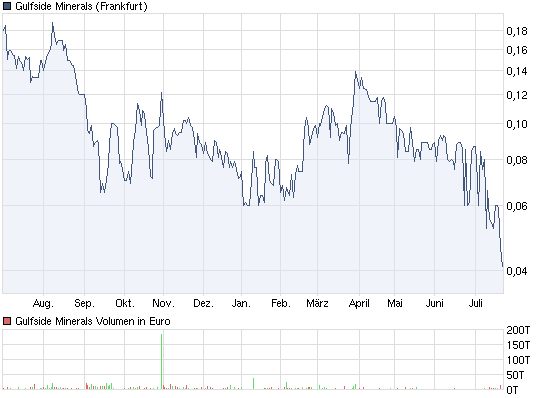
Task: Click the 'Gulfside Minerals (Frankfurt)' chart title
Action: pyautogui.click(x=81, y=6)
